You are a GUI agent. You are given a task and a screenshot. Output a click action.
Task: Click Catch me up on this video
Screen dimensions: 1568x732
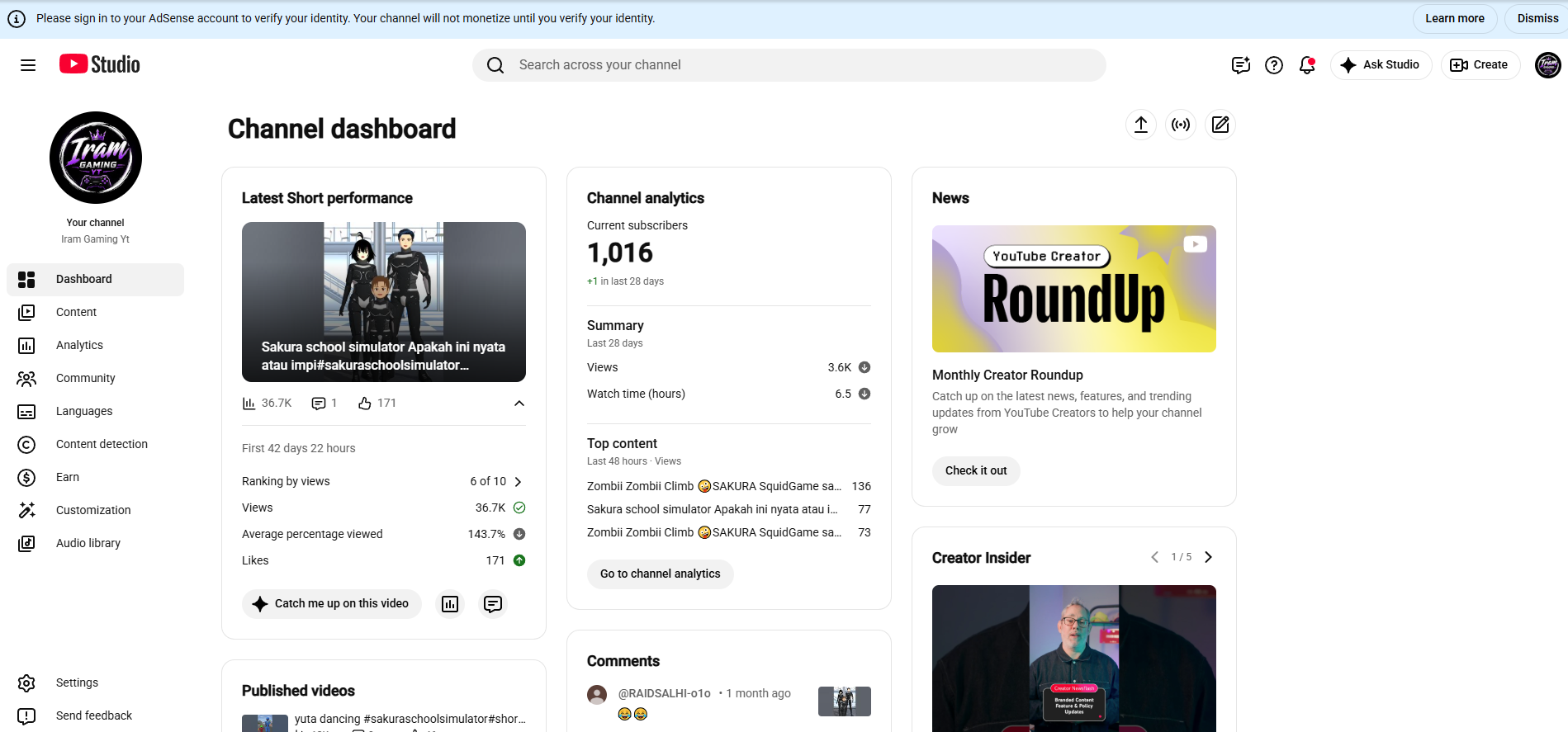(x=332, y=604)
